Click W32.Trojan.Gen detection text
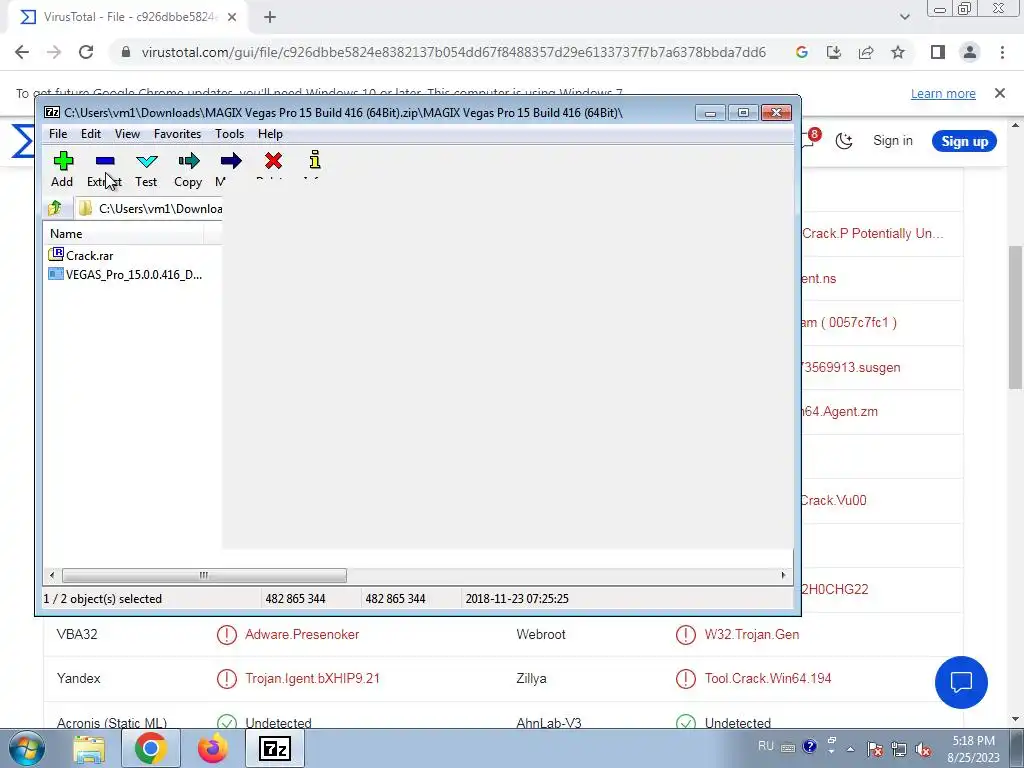Screen dimensions: 1024x768 [752, 634]
